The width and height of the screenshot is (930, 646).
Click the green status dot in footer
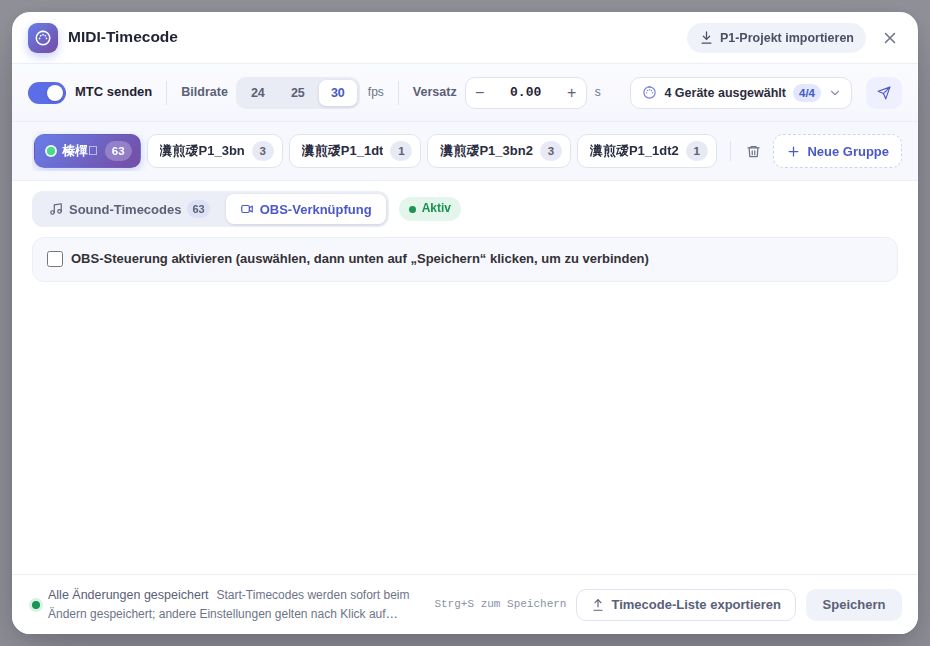pos(36,604)
